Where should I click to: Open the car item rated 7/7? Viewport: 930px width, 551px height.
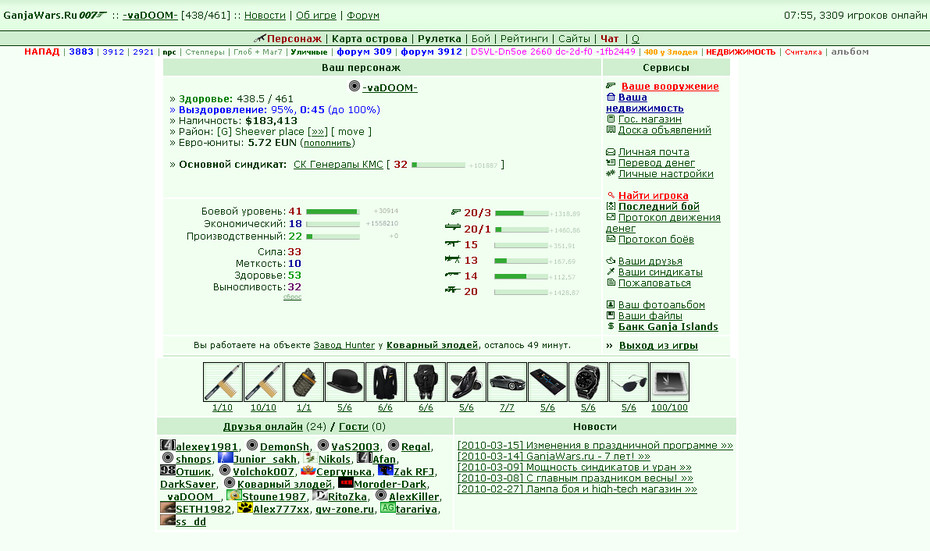point(507,383)
